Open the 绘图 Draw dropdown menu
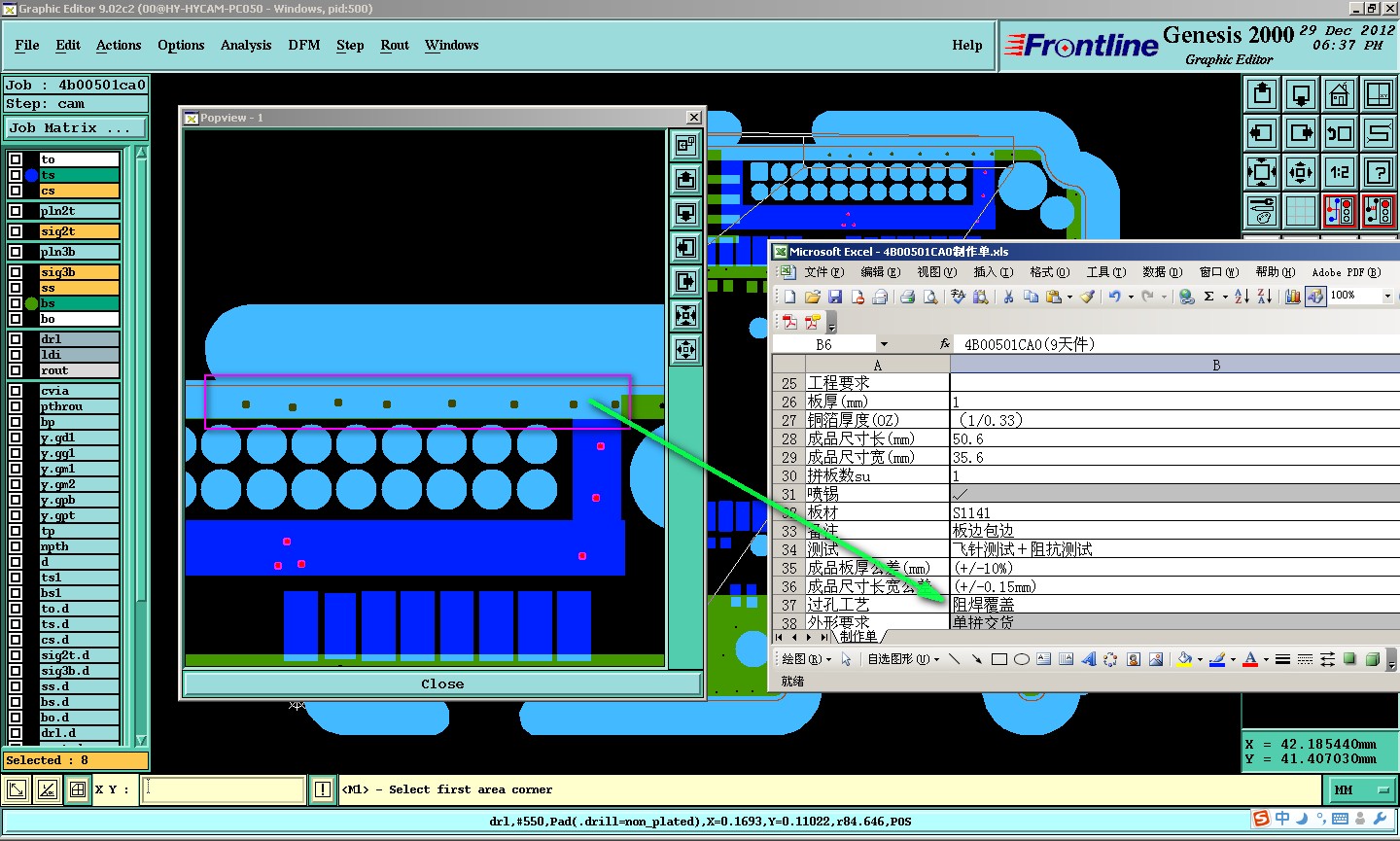Screen dimensions: 1400x841 [x=806, y=659]
